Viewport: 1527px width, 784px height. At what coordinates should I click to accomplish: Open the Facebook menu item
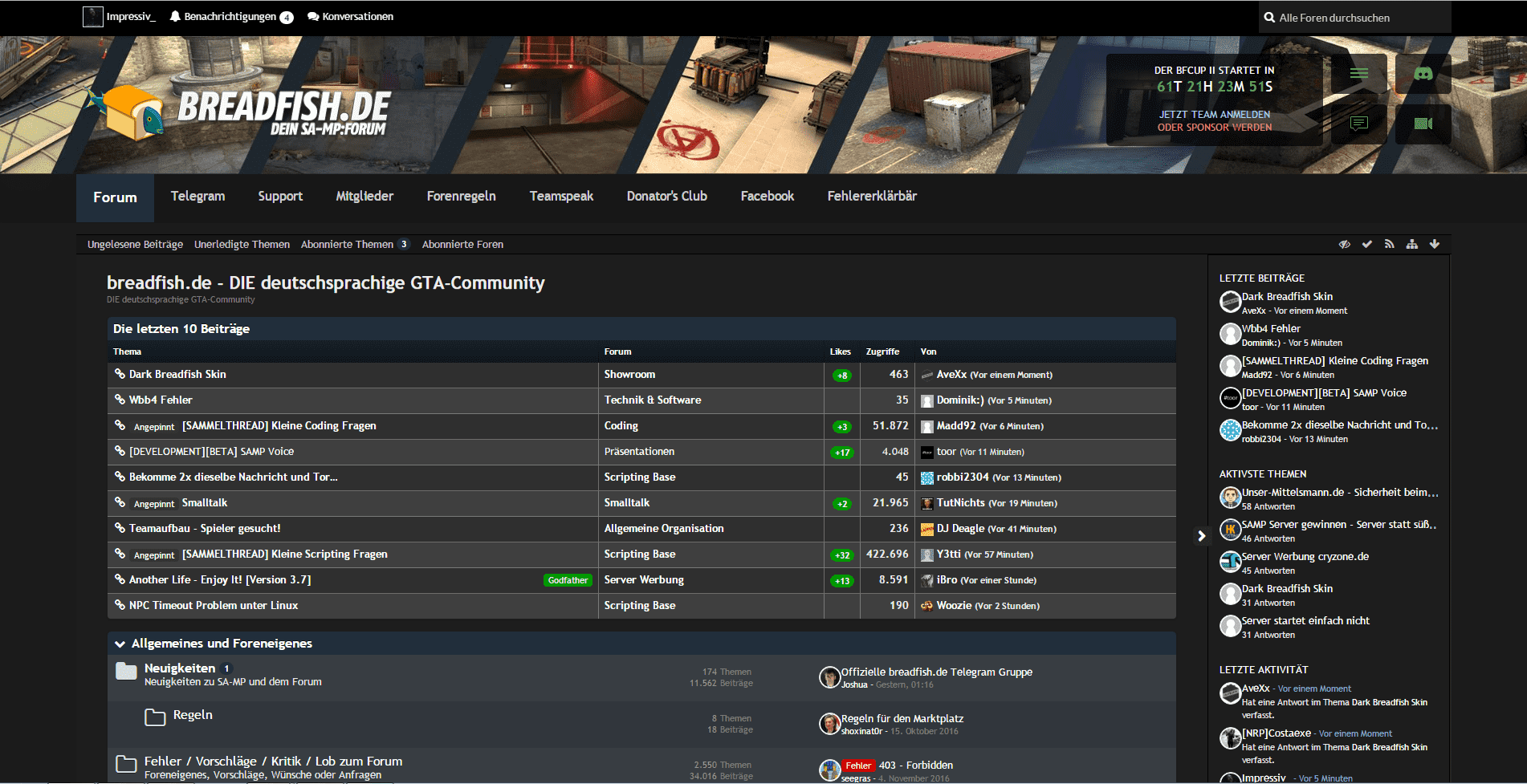click(768, 197)
